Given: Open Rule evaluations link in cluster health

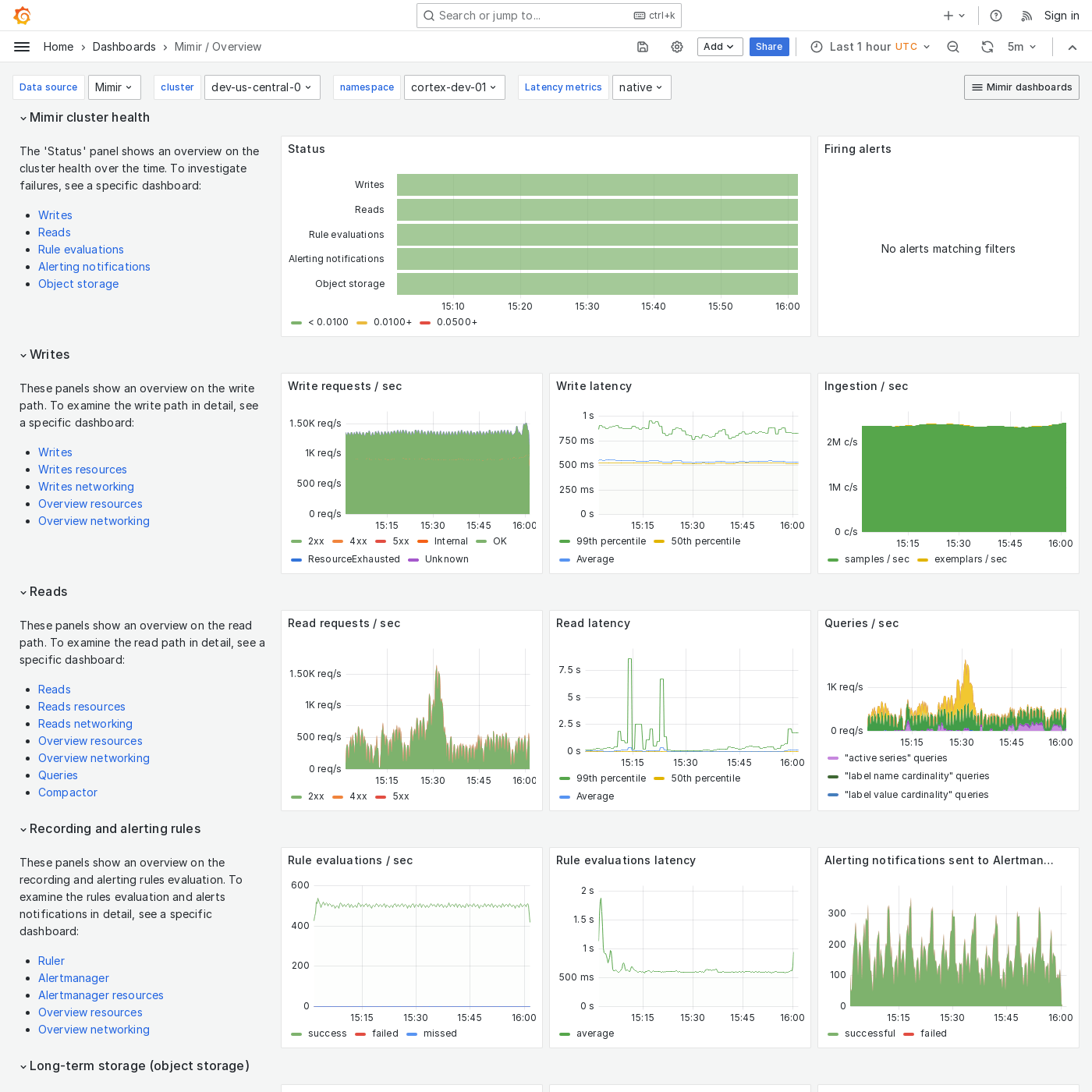Looking at the screenshot, I should [x=81, y=250].
